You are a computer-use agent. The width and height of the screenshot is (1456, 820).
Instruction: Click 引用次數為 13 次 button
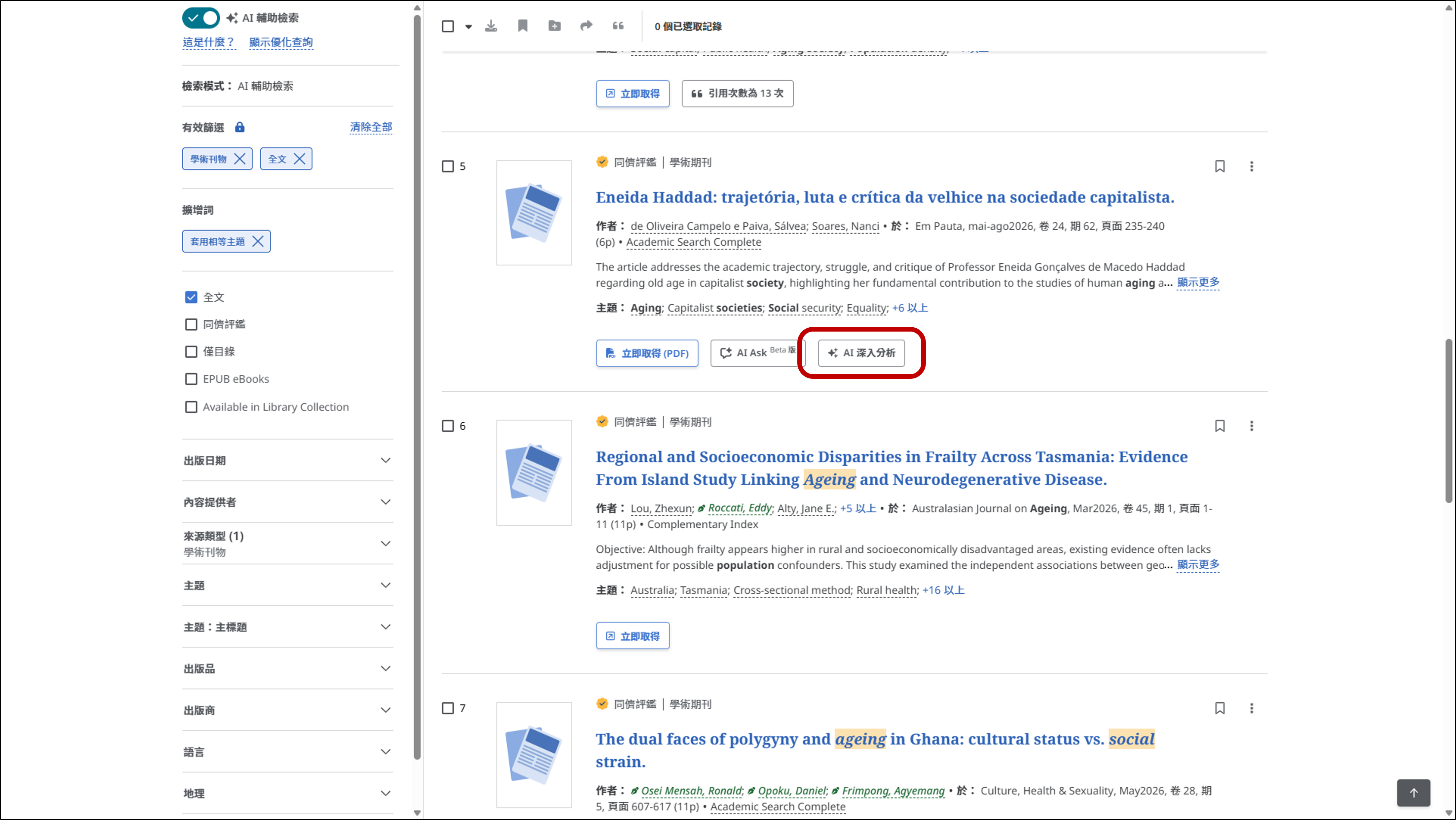pyautogui.click(x=737, y=93)
